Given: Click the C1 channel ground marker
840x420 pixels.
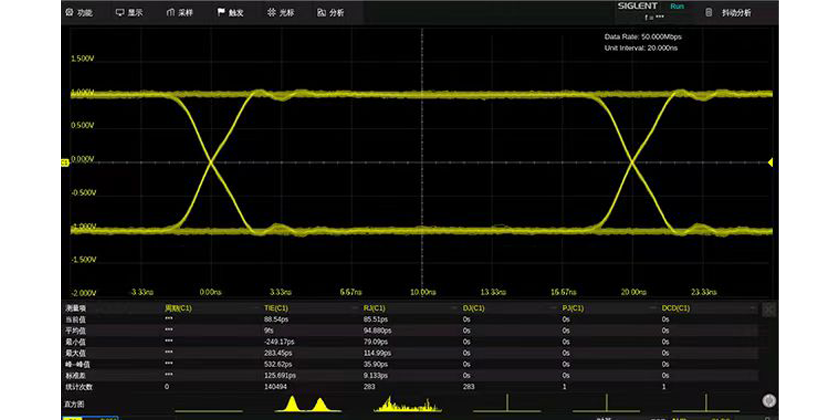Looking at the screenshot, I should [x=65, y=161].
